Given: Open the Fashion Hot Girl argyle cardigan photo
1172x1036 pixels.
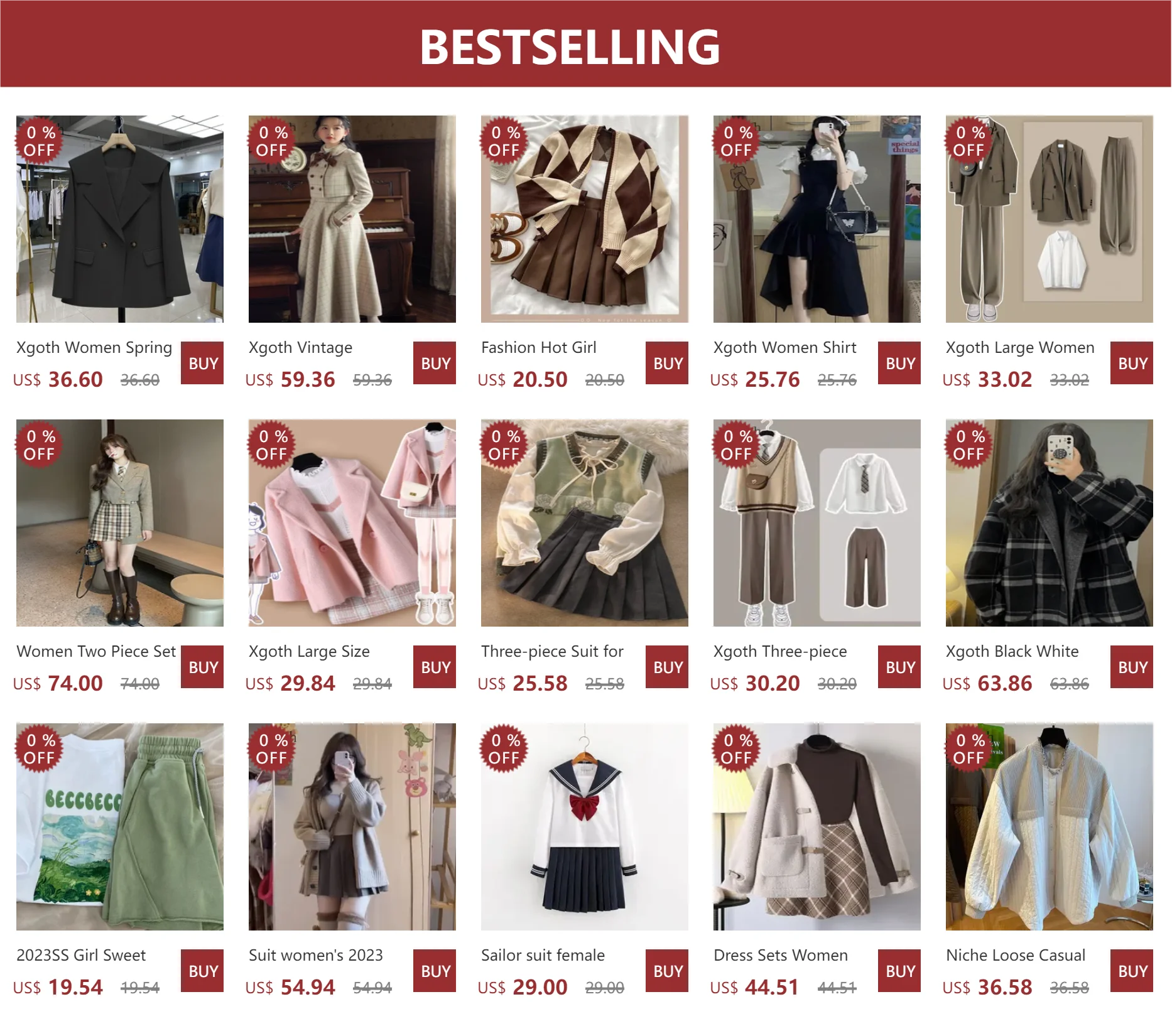Looking at the screenshot, I should tap(584, 219).
